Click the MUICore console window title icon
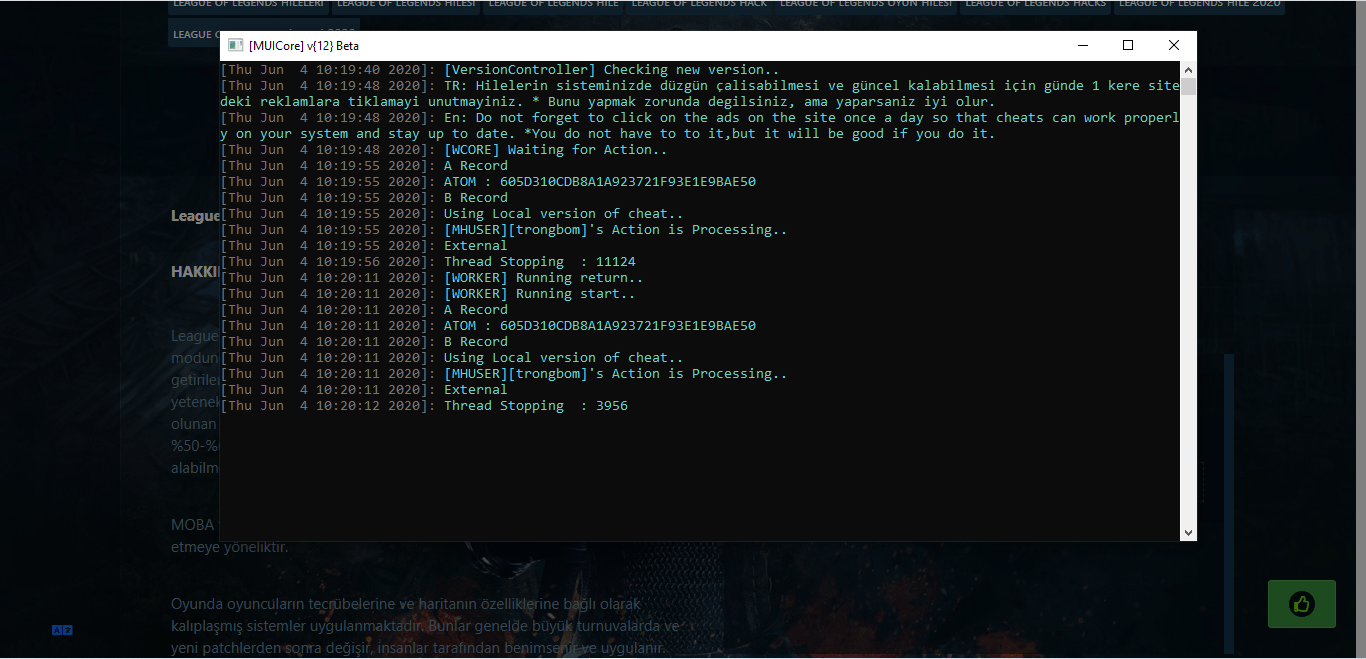This screenshot has width=1366, height=659. (x=236, y=46)
